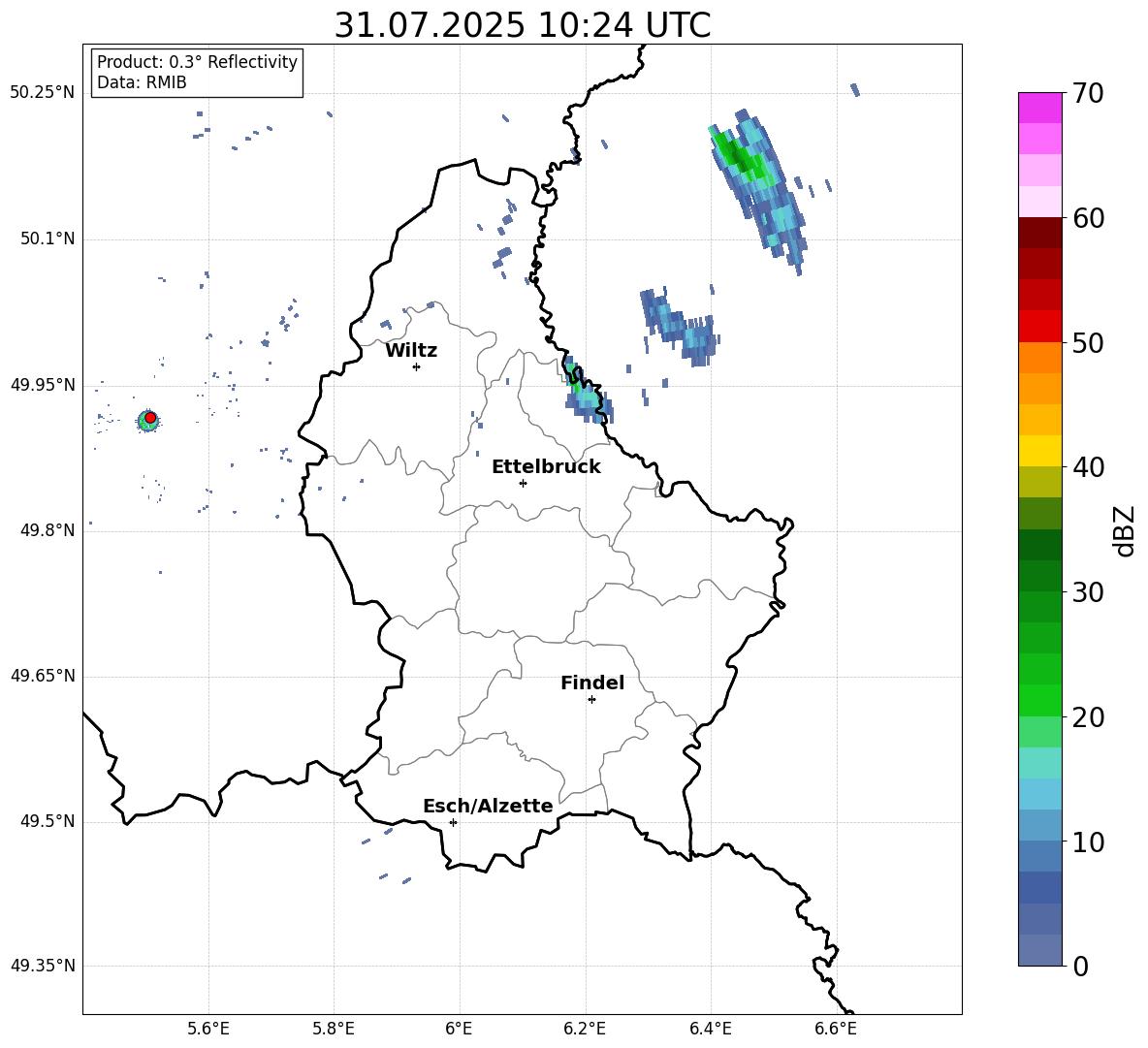Click the 60 value on the colorbar
The image size is (1148, 1048).
[1088, 217]
